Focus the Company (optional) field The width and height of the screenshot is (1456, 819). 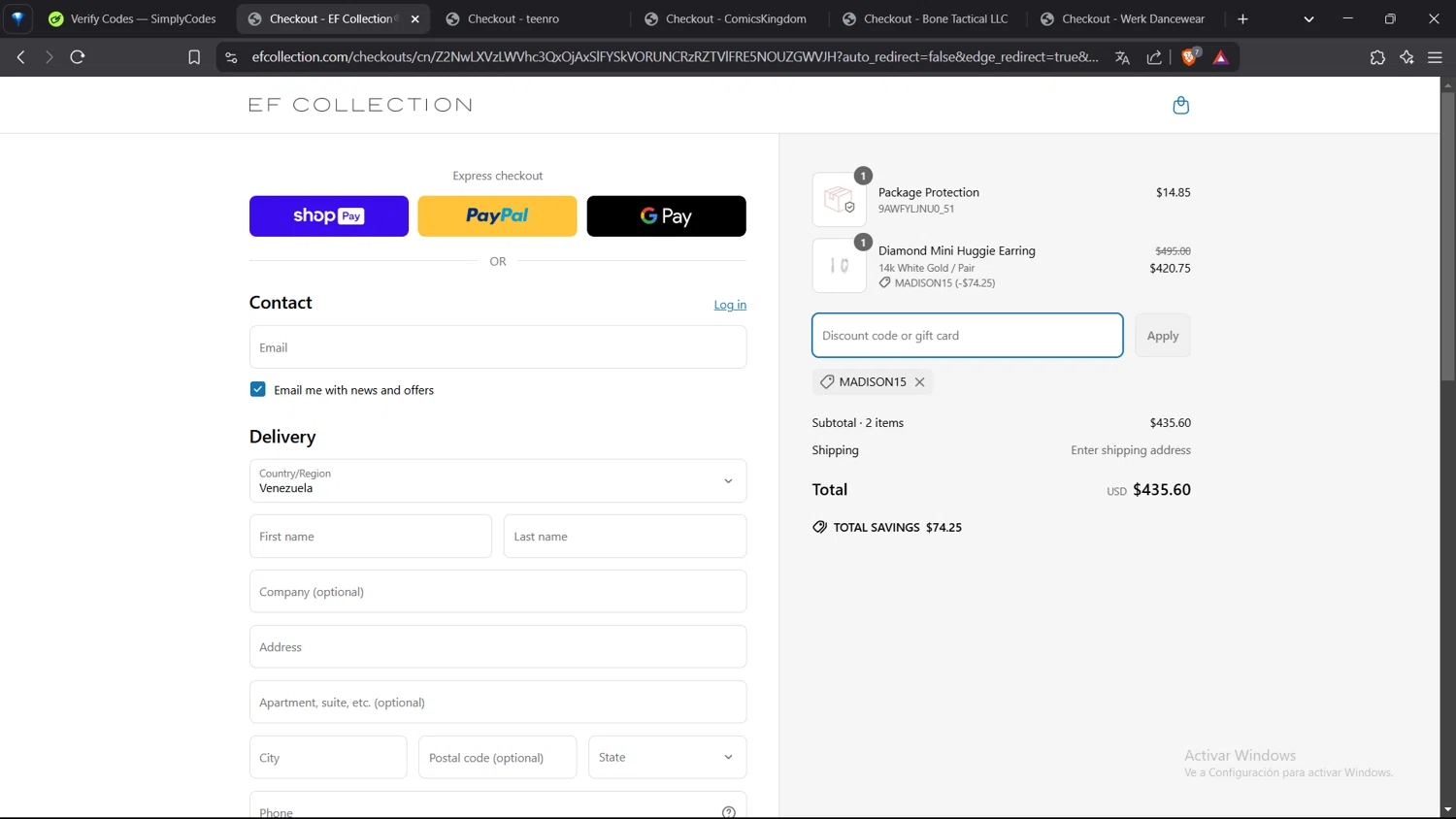pos(498,591)
